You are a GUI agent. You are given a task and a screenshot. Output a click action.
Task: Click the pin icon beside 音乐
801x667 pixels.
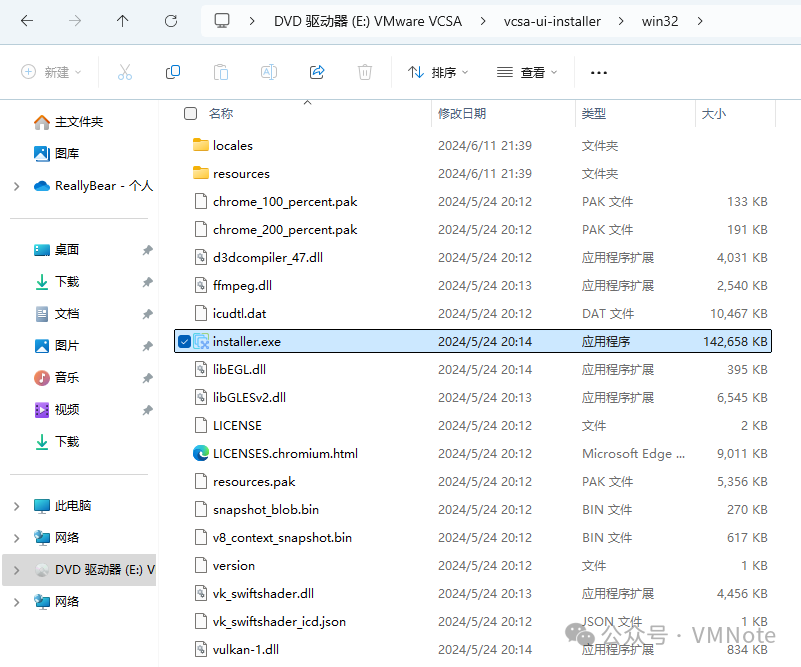147,378
